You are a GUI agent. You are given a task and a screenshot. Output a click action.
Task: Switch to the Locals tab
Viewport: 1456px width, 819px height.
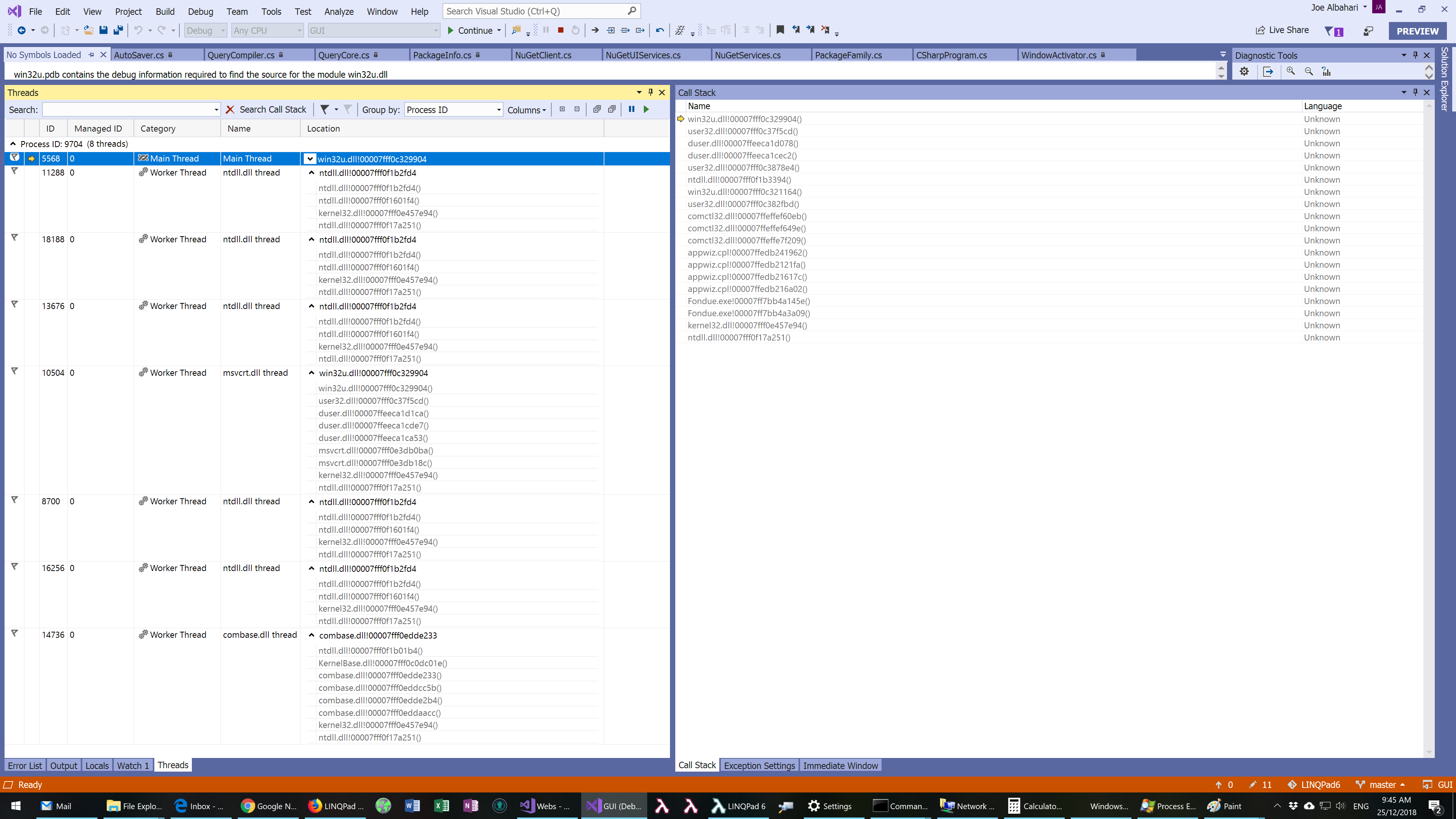click(x=97, y=765)
